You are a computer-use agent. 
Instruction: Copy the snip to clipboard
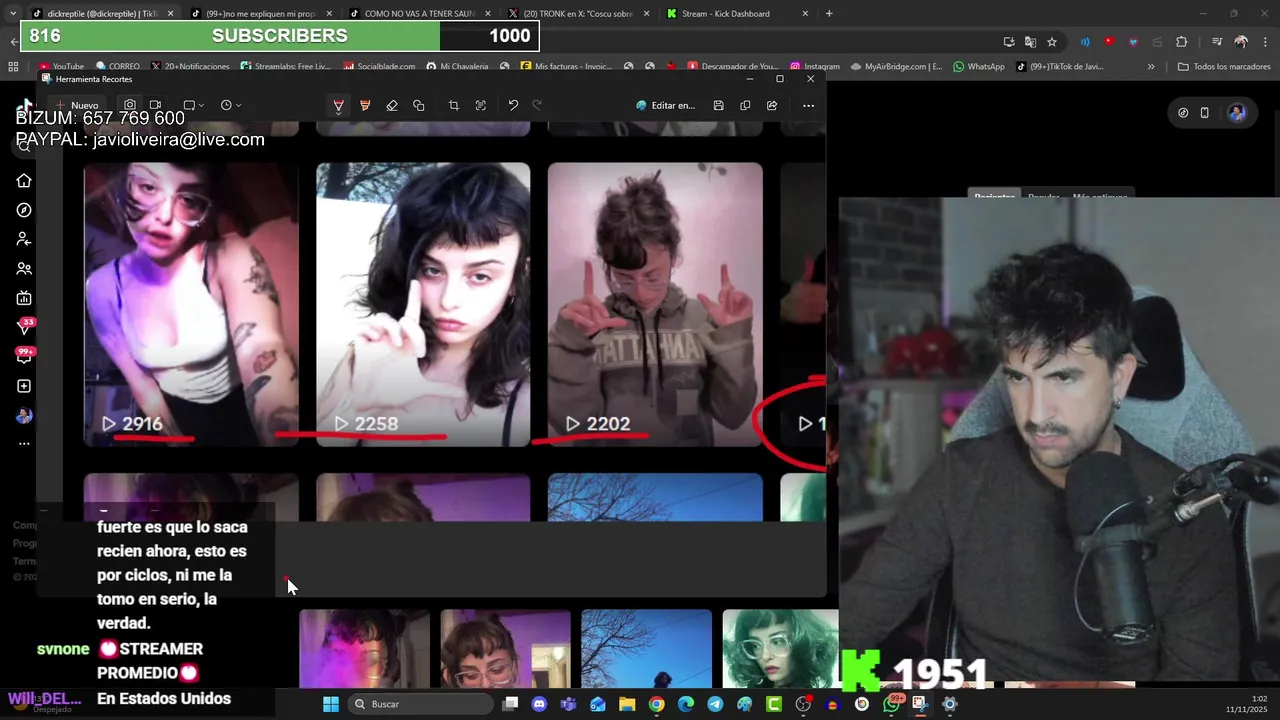click(x=745, y=105)
